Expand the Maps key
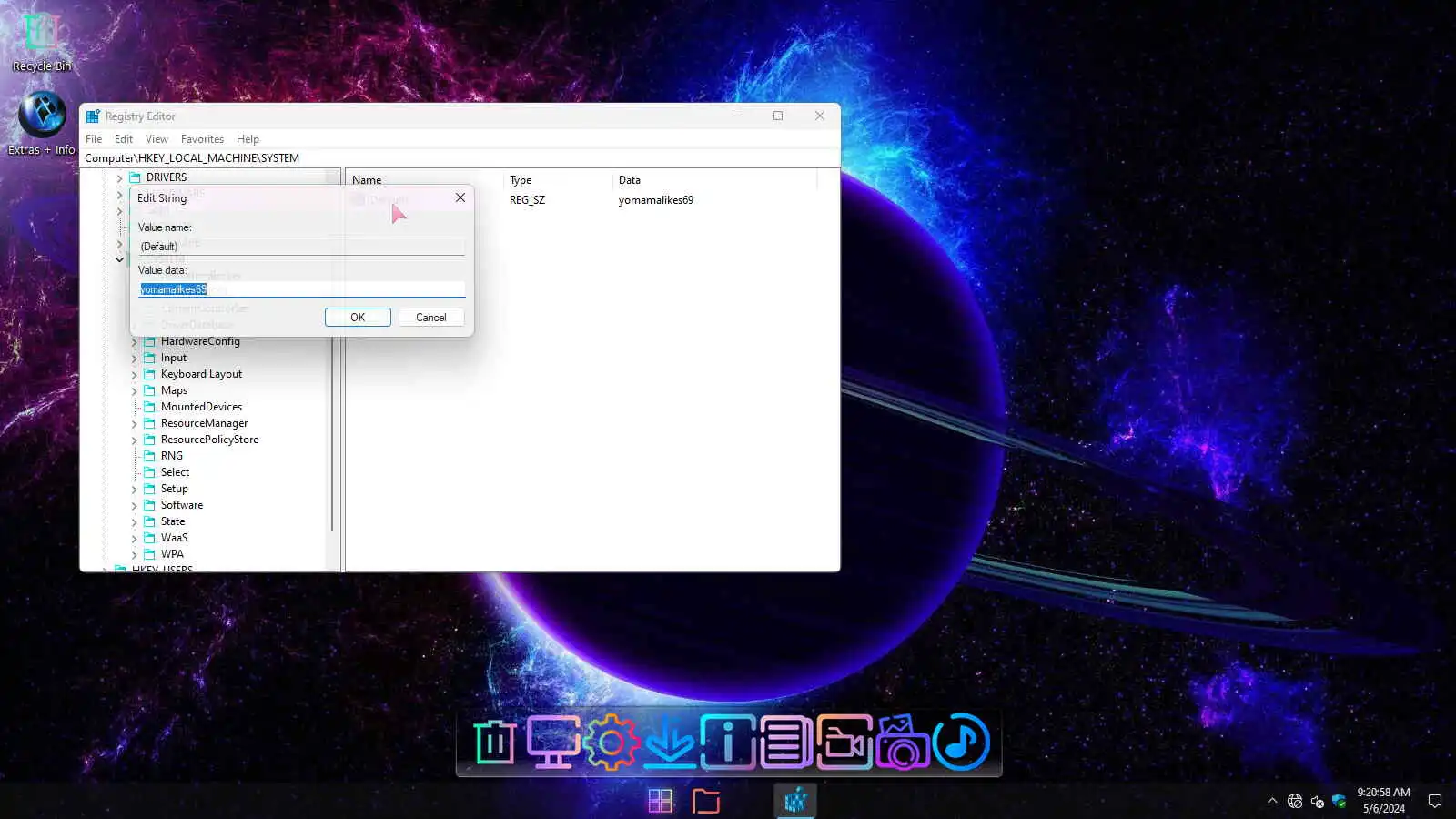Screen dimensions: 1456x819 coord(134,391)
